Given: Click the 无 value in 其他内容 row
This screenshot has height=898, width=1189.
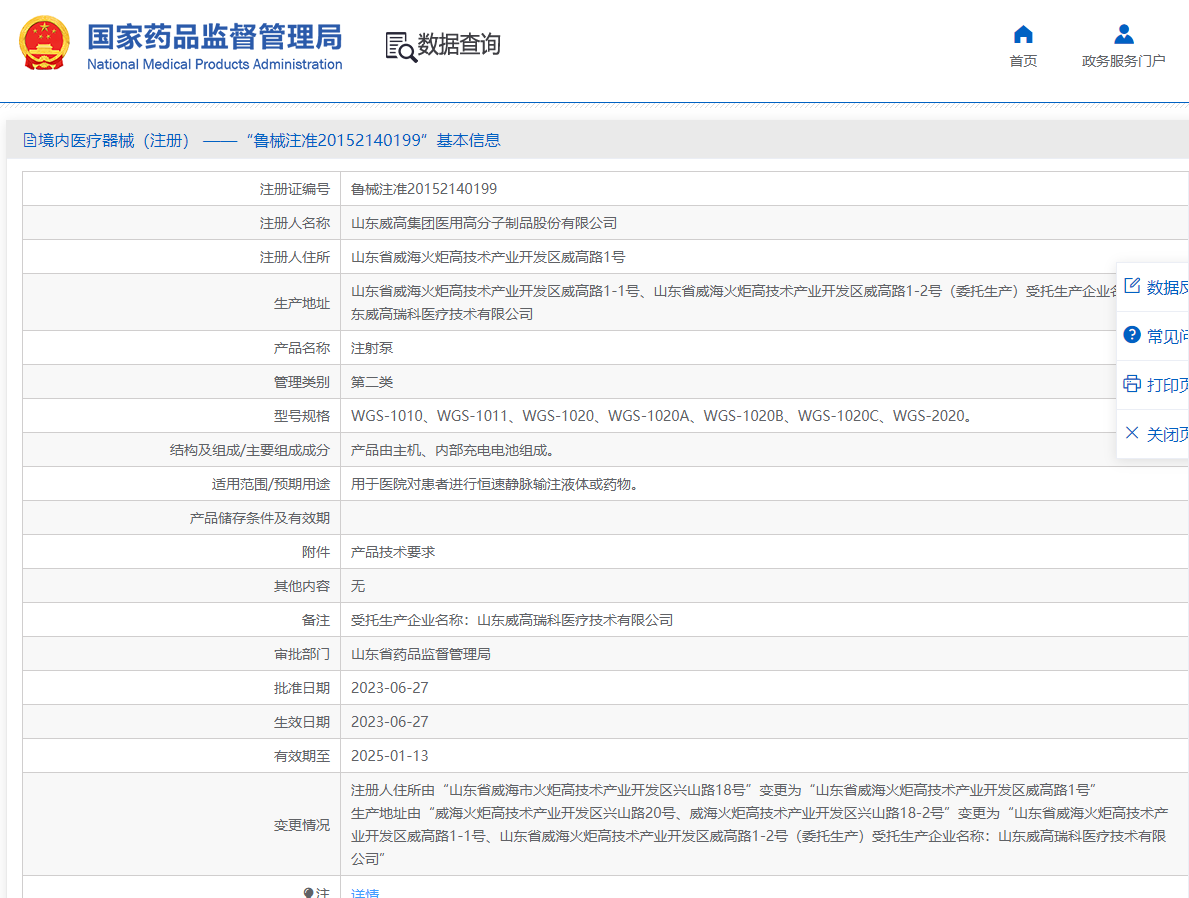Looking at the screenshot, I should click(358, 586).
